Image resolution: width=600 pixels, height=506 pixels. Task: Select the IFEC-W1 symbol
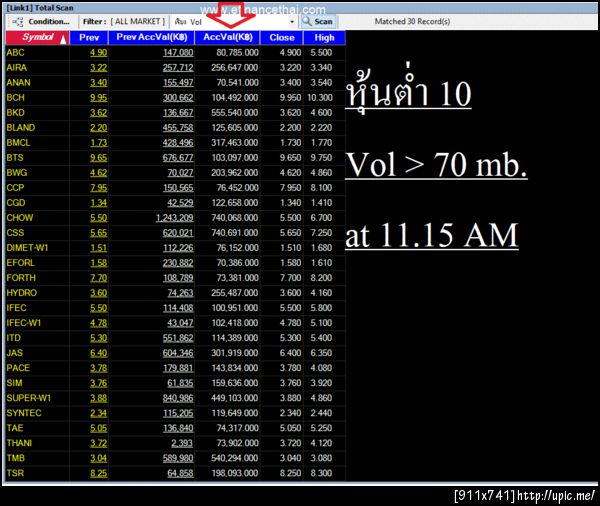(x=23, y=323)
